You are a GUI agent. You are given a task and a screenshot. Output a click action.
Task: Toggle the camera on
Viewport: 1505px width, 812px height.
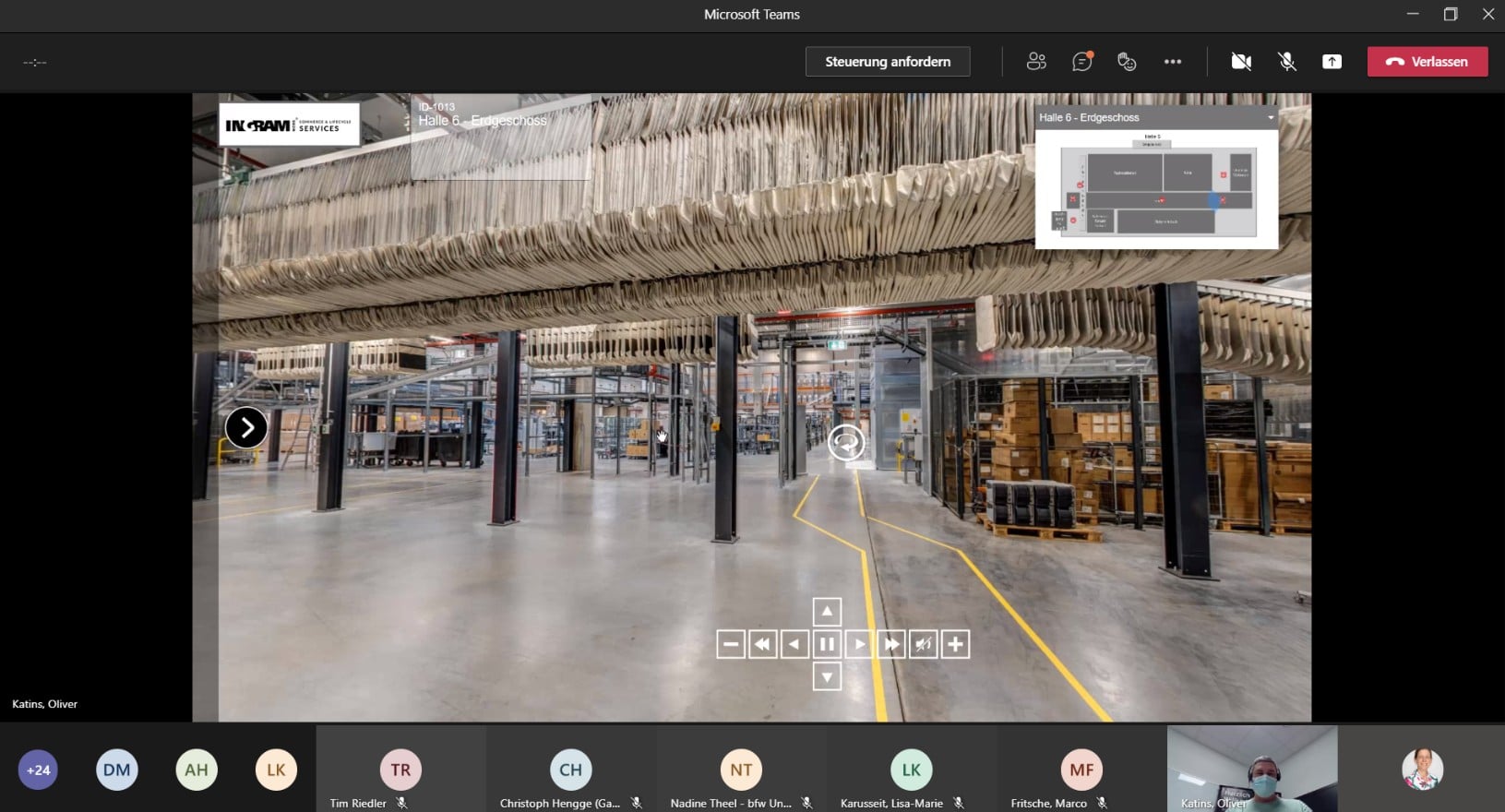pyautogui.click(x=1241, y=62)
